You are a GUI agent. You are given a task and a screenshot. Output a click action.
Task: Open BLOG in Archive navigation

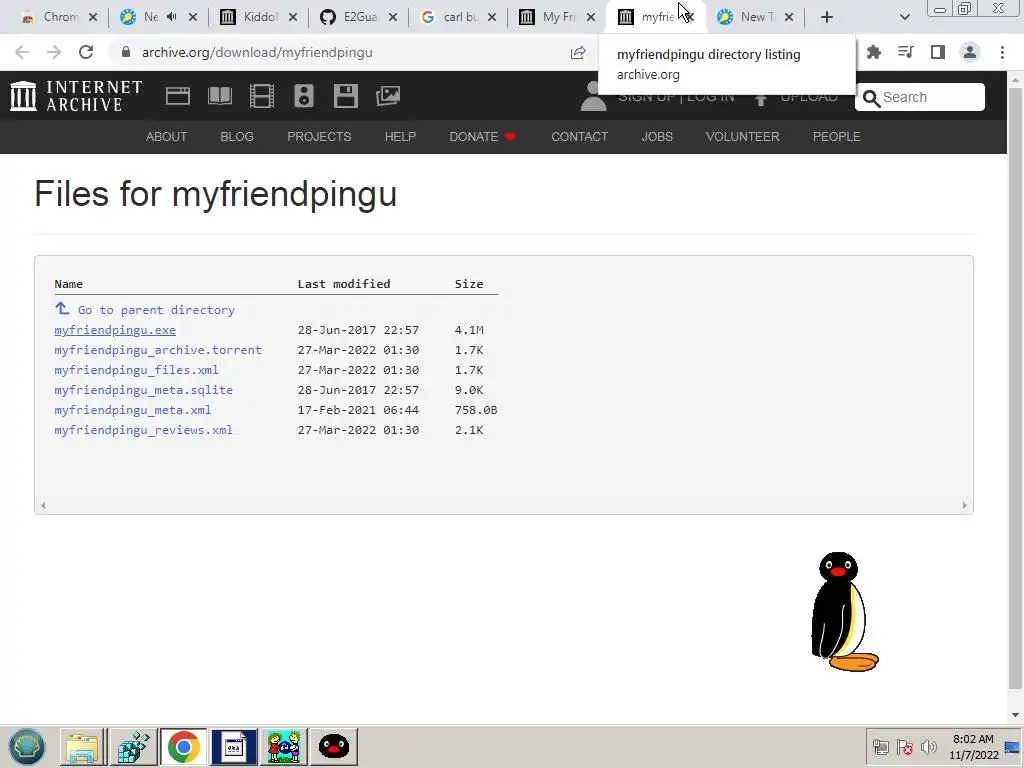click(237, 136)
